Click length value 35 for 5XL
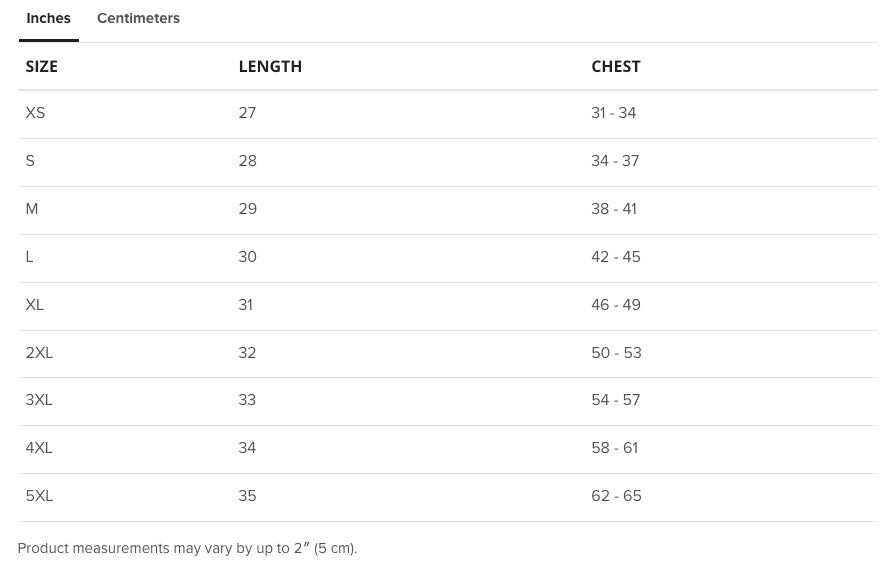The height and width of the screenshot is (567, 896). (247, 496)
